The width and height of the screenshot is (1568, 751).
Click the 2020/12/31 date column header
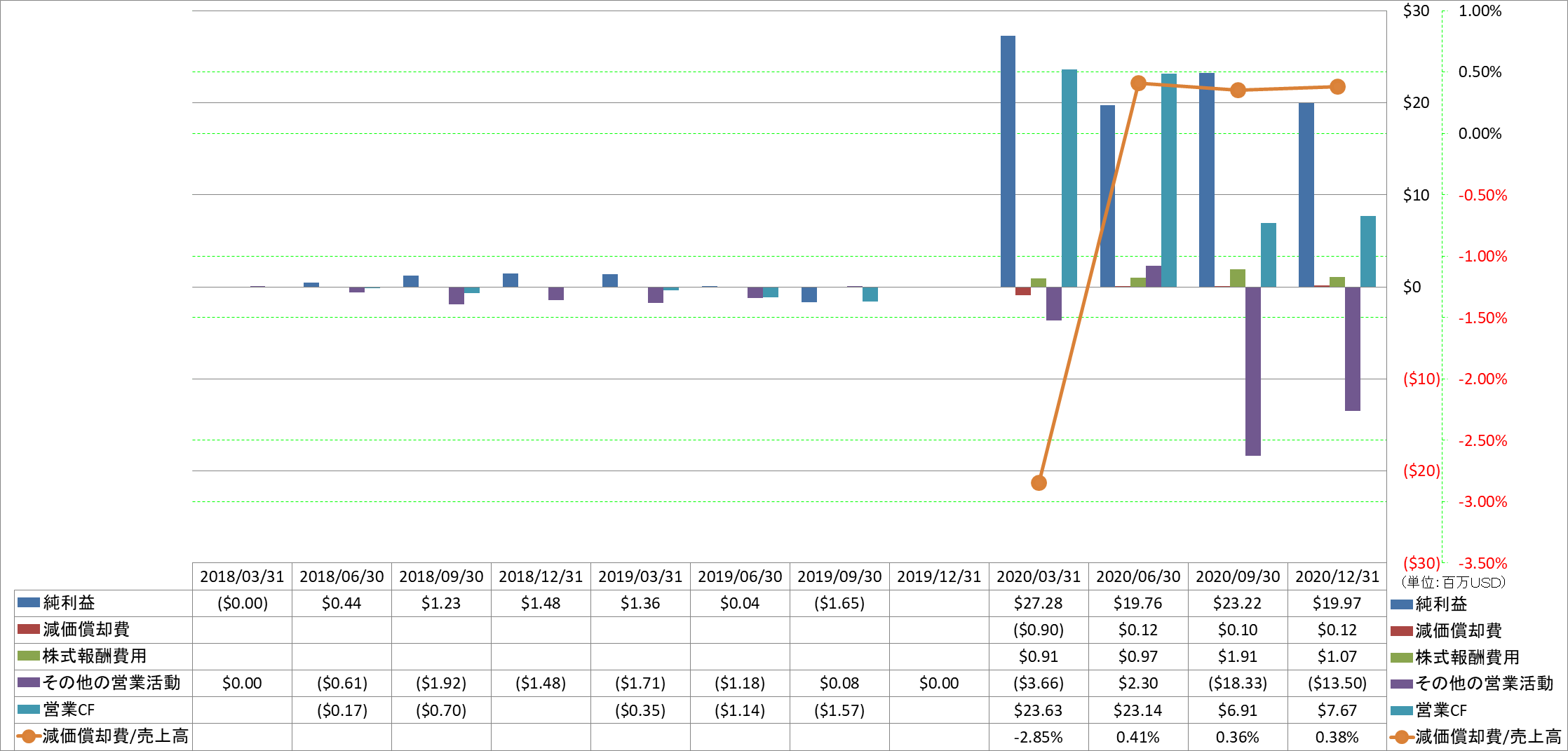coord(1337,576)
